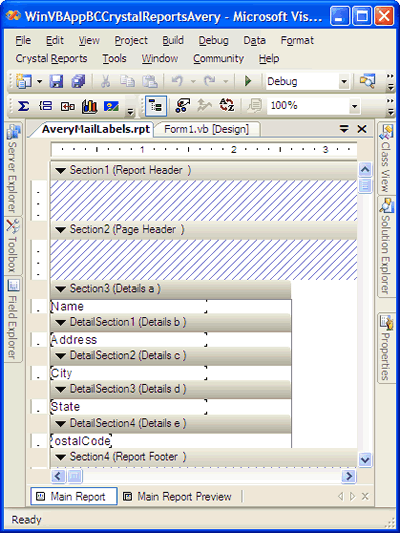Click the Insert Subreport icon

click(68, 106)
